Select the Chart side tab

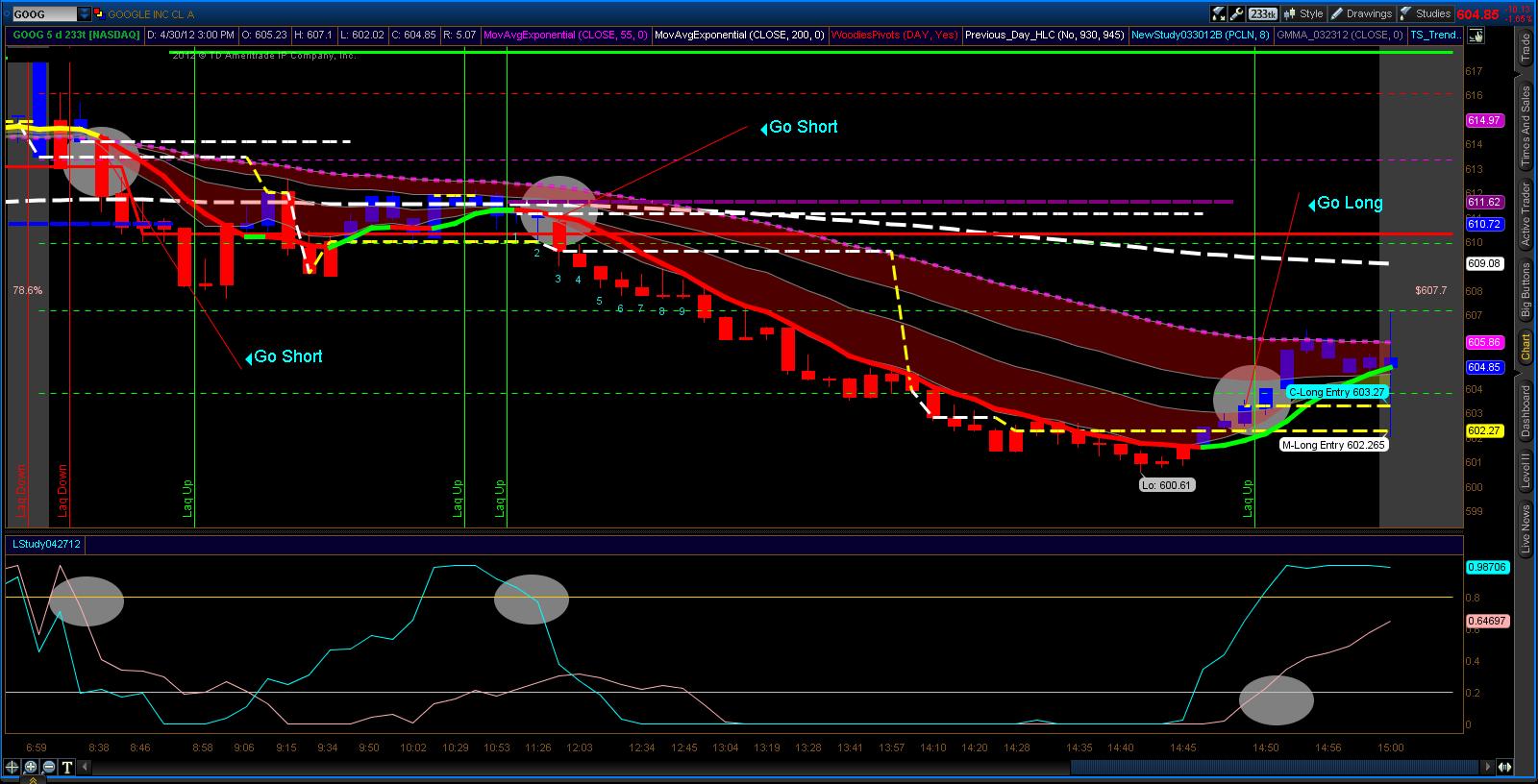[1526, 347]
